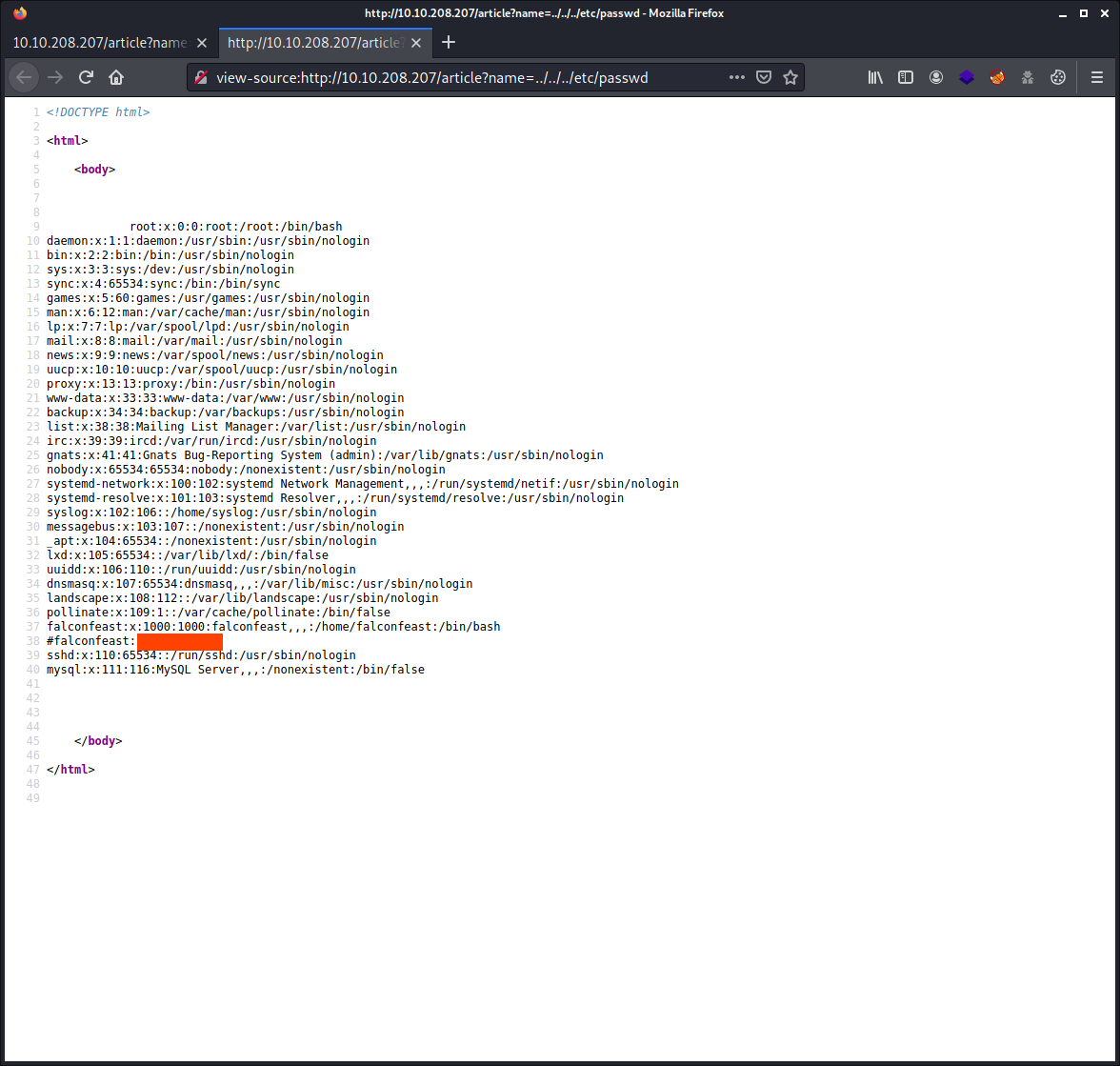Click the opening <html> tag

tap(67, 141)
